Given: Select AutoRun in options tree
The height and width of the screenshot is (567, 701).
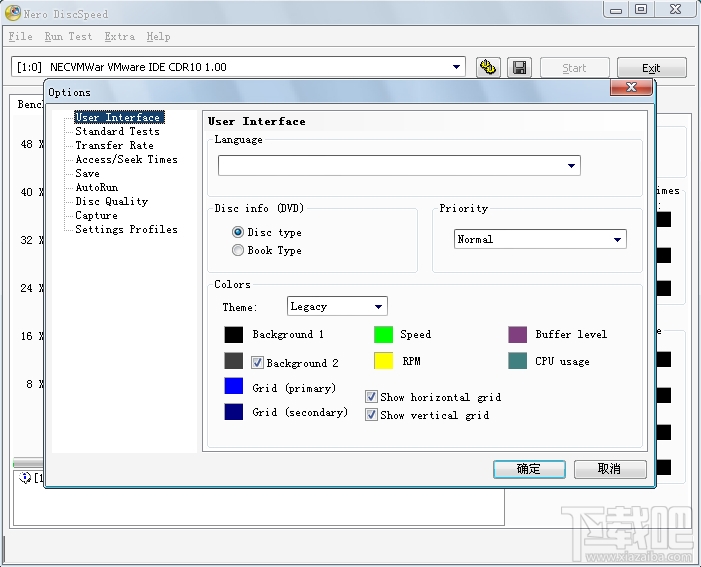Looking at the screenshot, I should pos(97,187).
